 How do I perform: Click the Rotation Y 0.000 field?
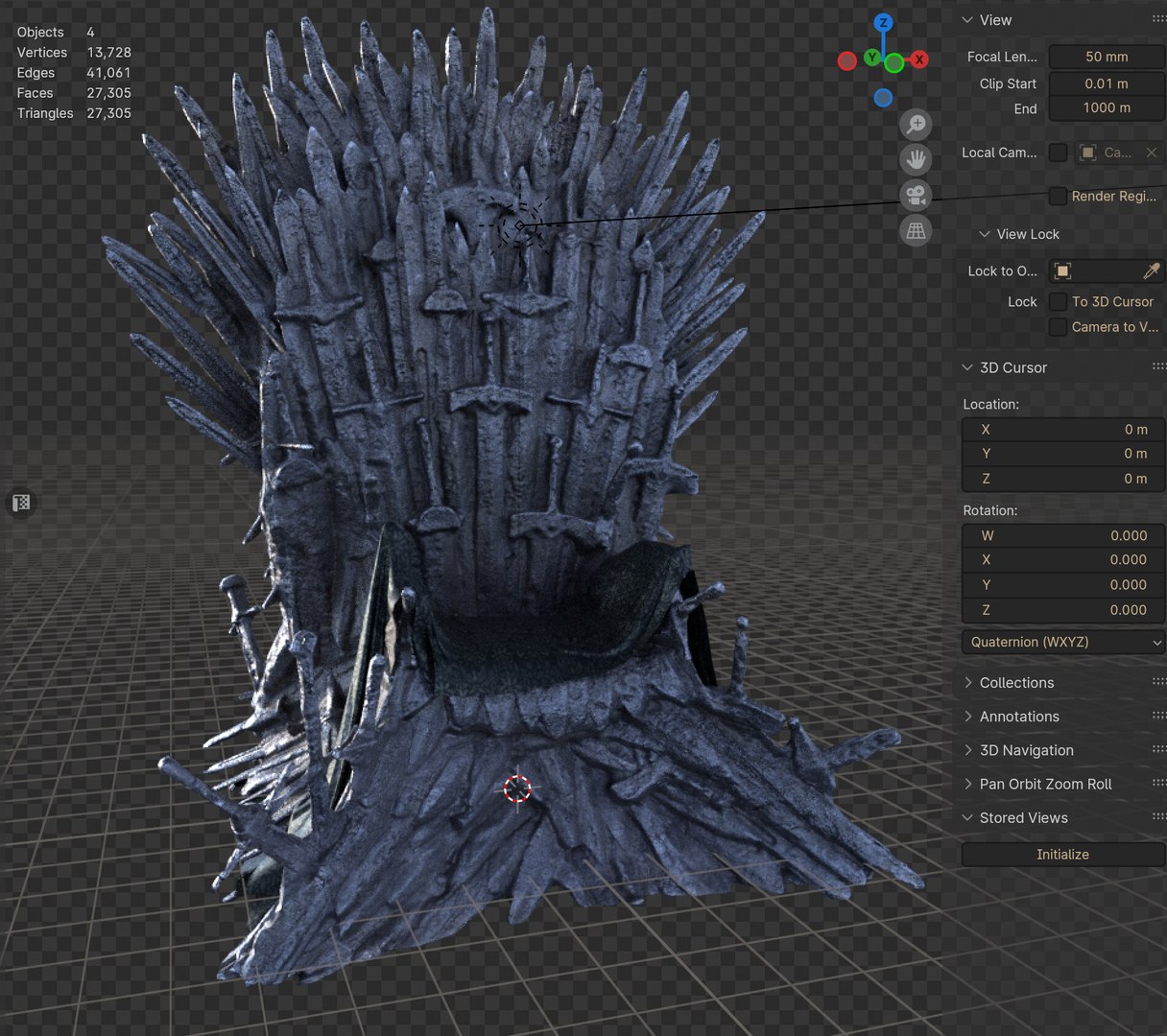tap(1063, 585)
